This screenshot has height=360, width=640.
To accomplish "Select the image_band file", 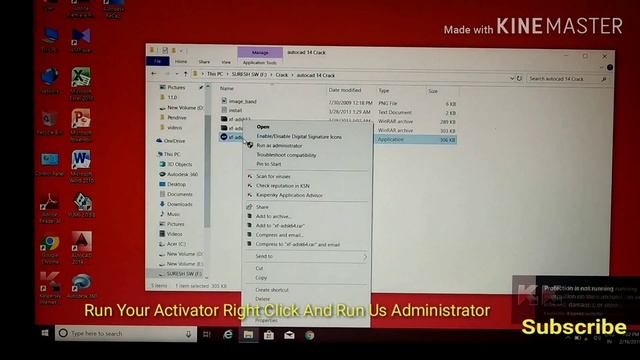I will click(242, 101).
